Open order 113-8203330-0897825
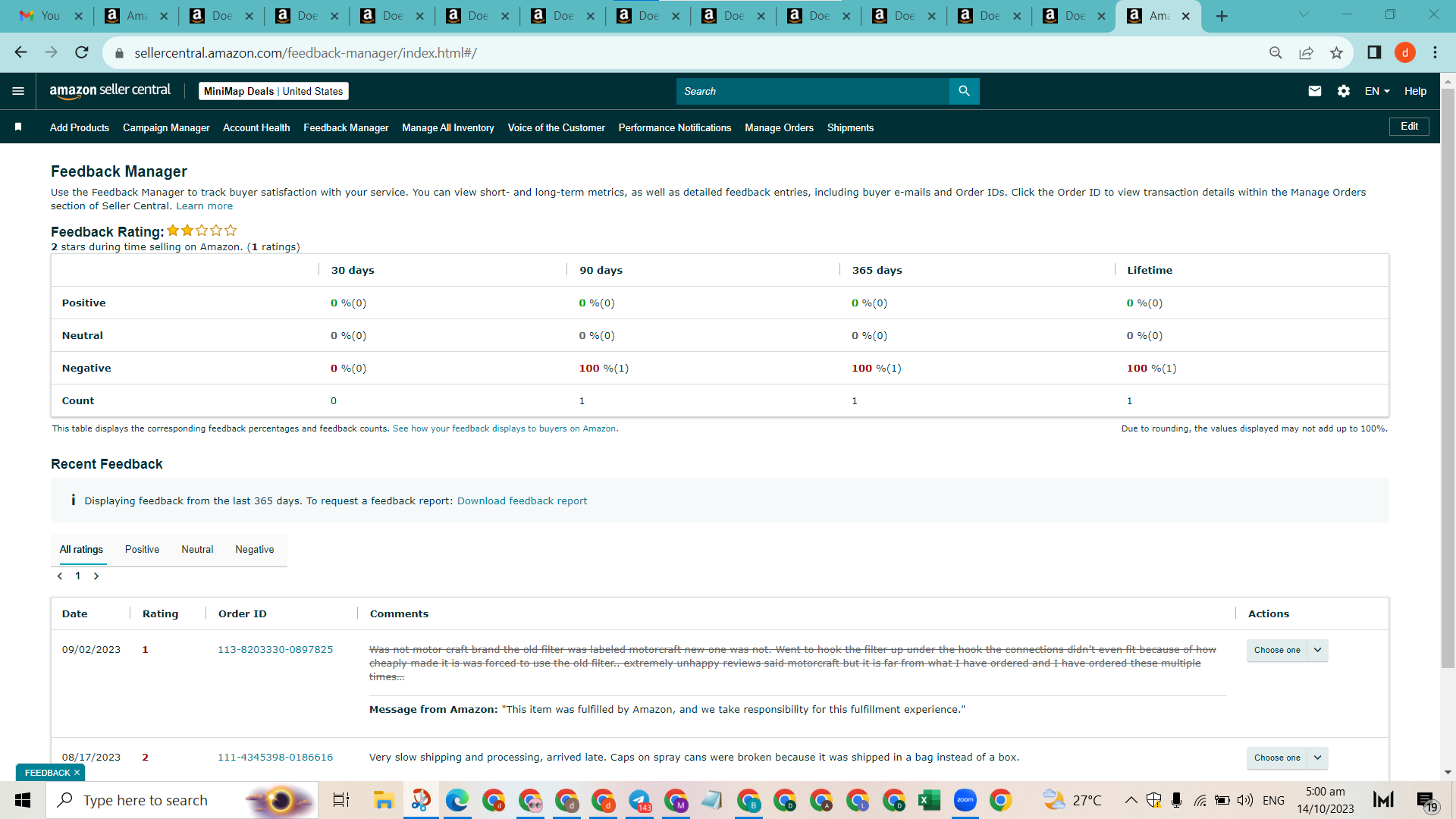The height and width of the screenshot is (819, 1456). coord(275,650)
